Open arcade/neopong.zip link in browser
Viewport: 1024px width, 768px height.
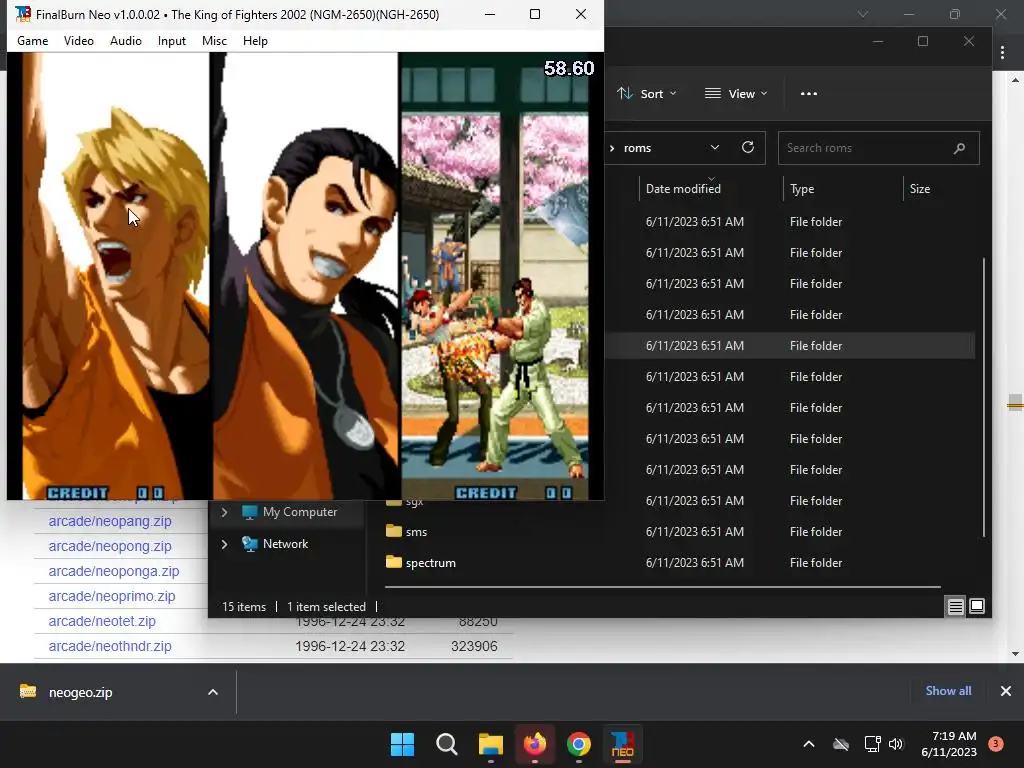[110, 546]
